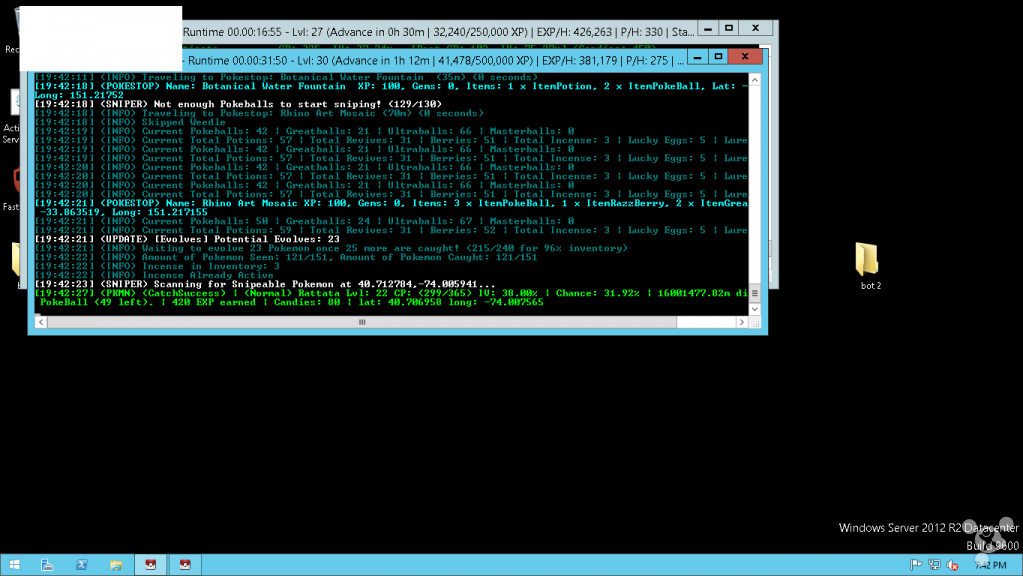Maximize the back Lvl 27 bot window
The image size is (1023, 576).
729,28
